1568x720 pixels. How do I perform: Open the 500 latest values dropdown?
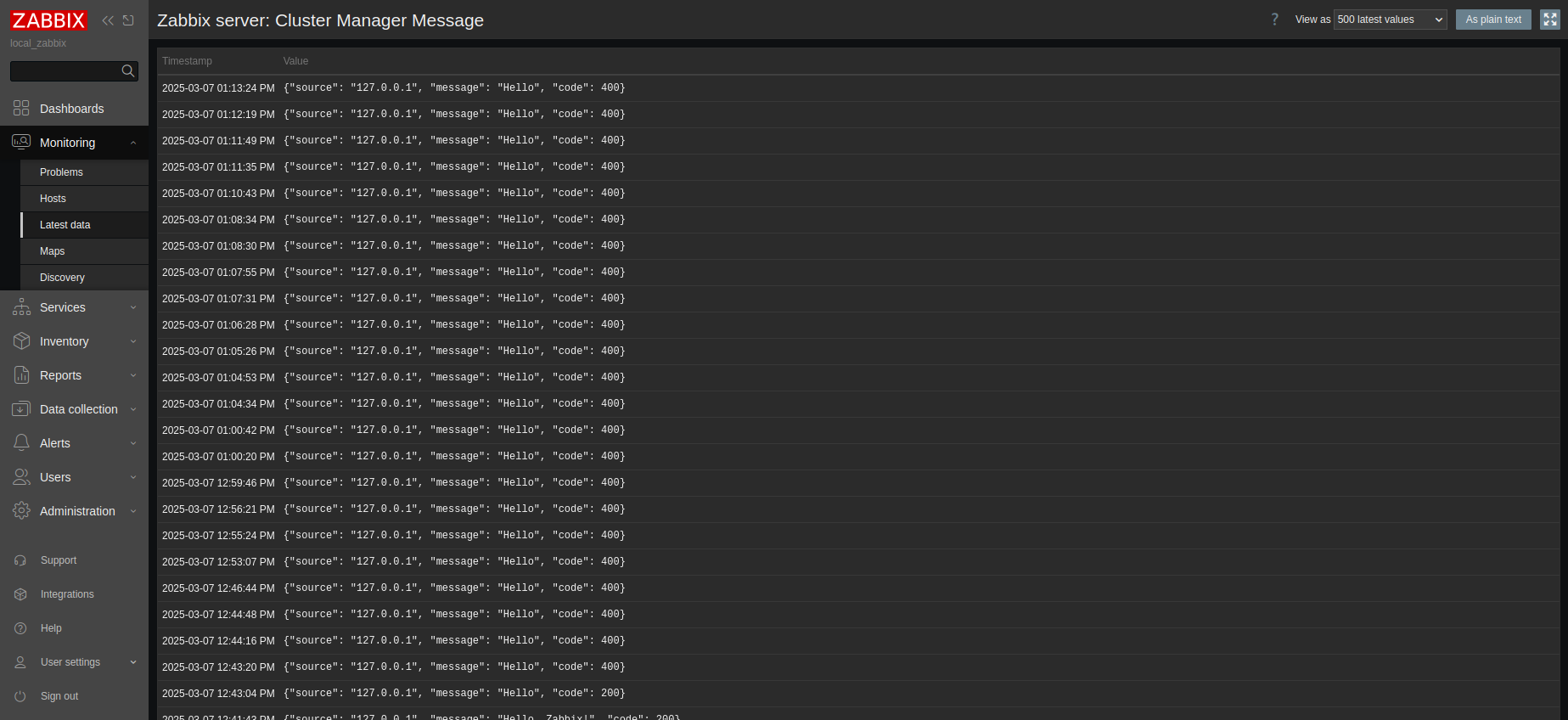tap(1390, 20)
